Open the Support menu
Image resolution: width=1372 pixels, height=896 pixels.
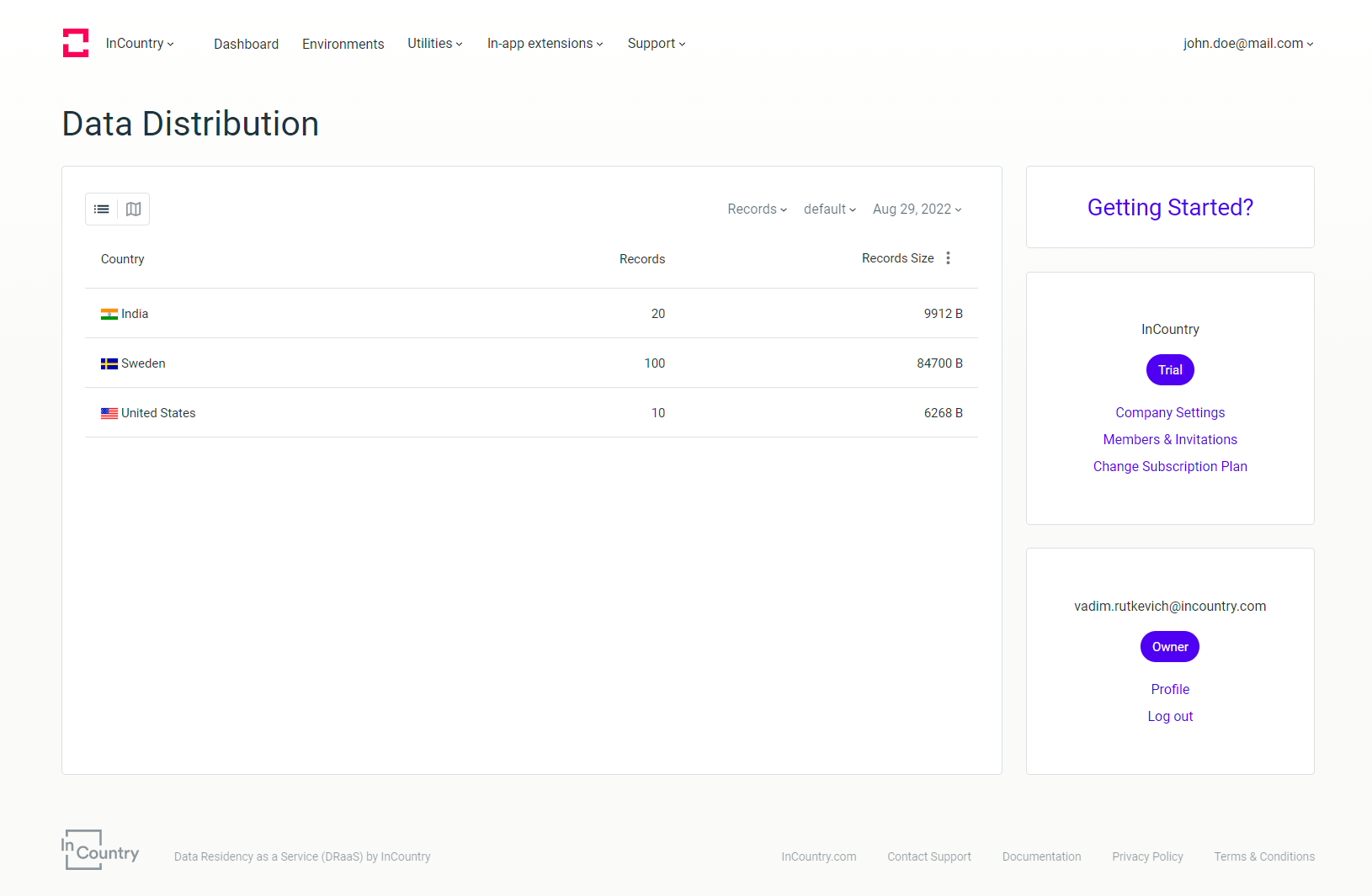[656, 44]
